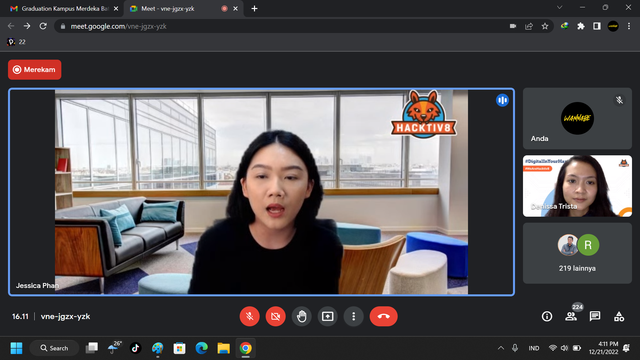Turn on the camera in Meet
Viewport: 640px width, 360px height.
pos(276,316)
